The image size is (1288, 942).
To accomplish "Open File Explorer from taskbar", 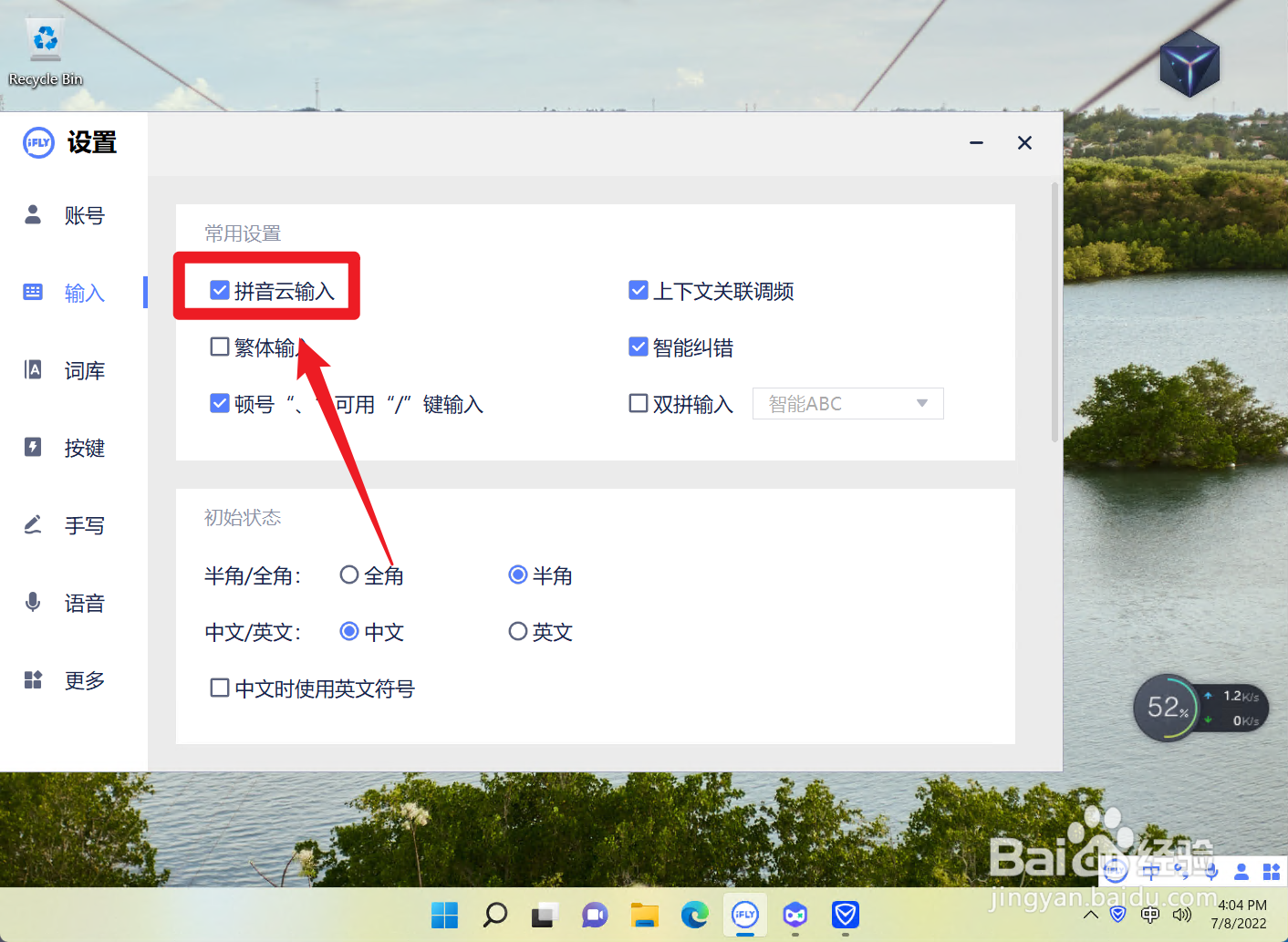I will coord(645,915).
